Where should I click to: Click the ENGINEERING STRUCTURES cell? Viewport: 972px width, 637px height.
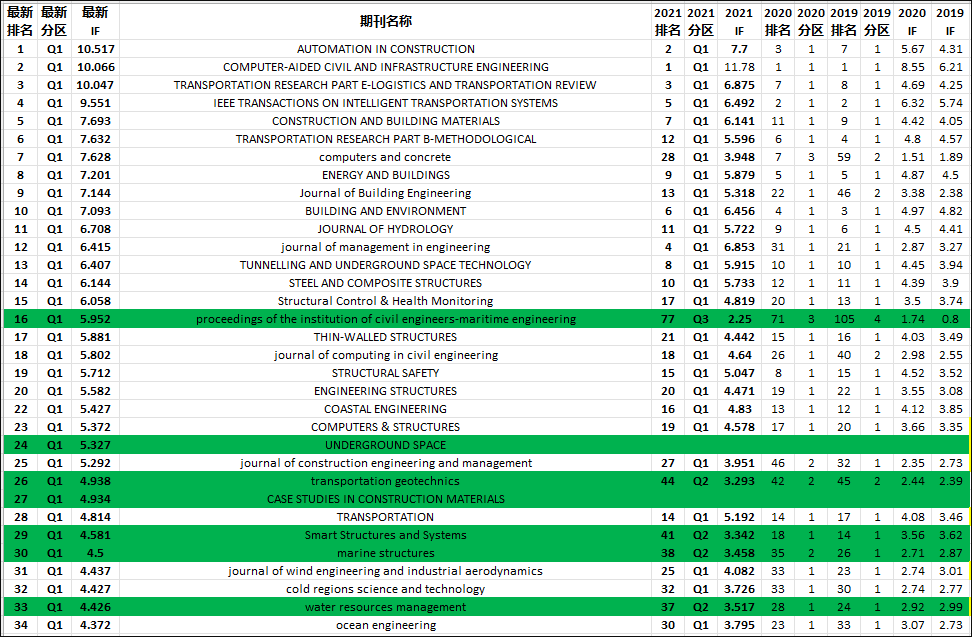coord(386,391)
